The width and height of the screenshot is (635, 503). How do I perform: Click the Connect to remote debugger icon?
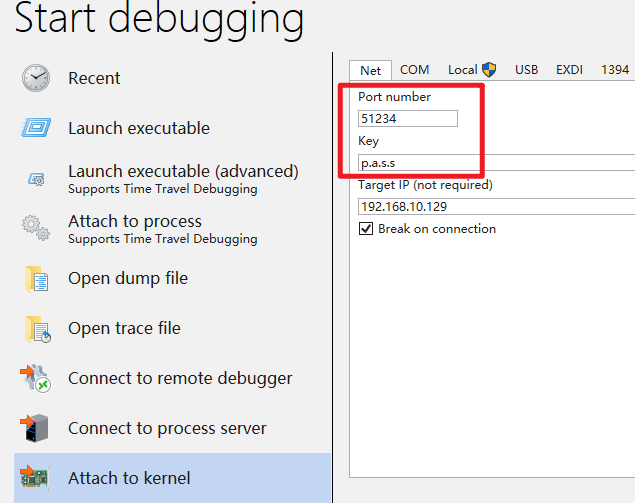pos(36,378)
